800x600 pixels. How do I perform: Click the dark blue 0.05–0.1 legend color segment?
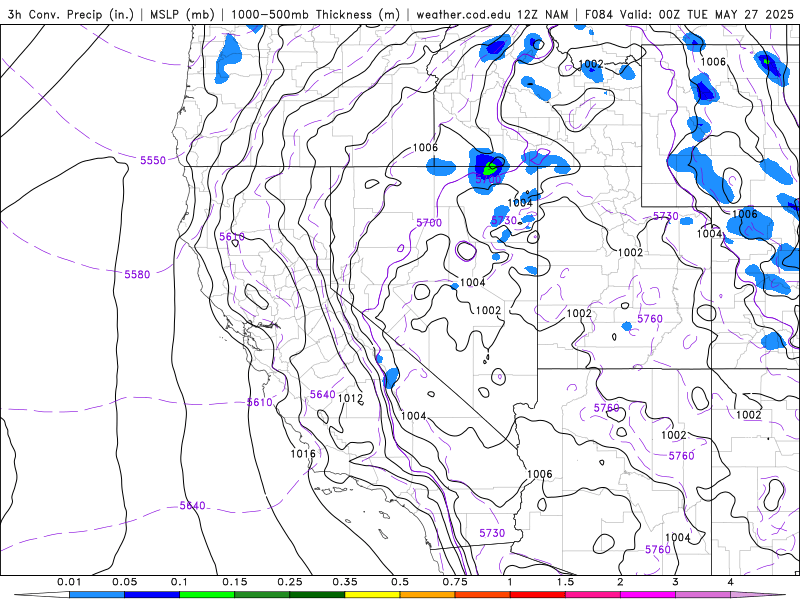point(152,595)
